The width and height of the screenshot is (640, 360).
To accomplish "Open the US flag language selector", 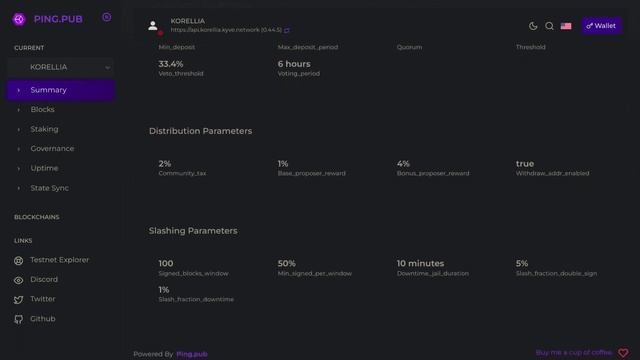I will tap(566, 26).
